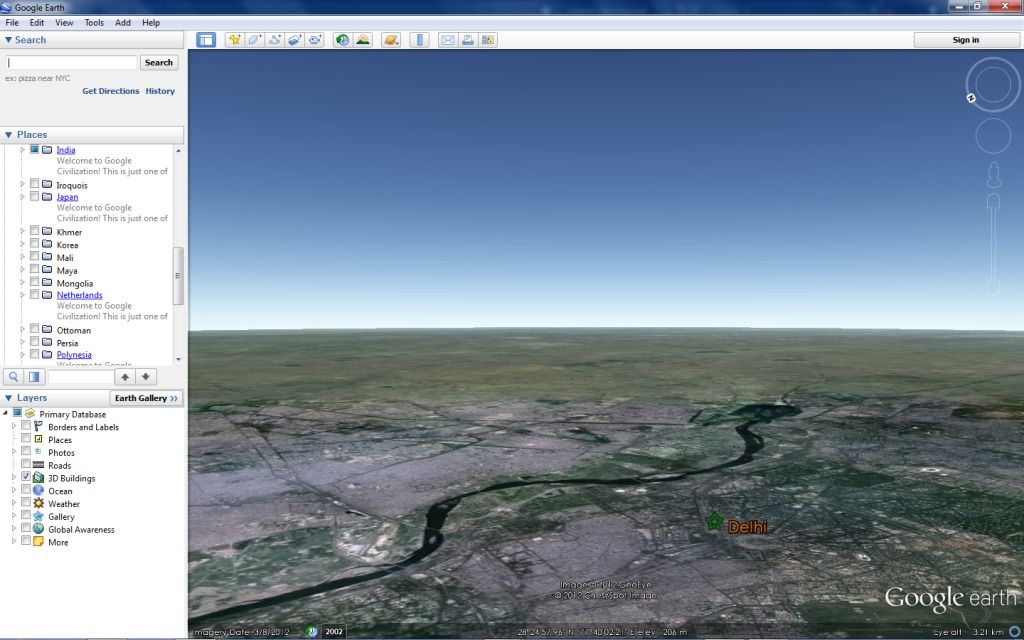Click the move joystick circle

coord(993,136)
